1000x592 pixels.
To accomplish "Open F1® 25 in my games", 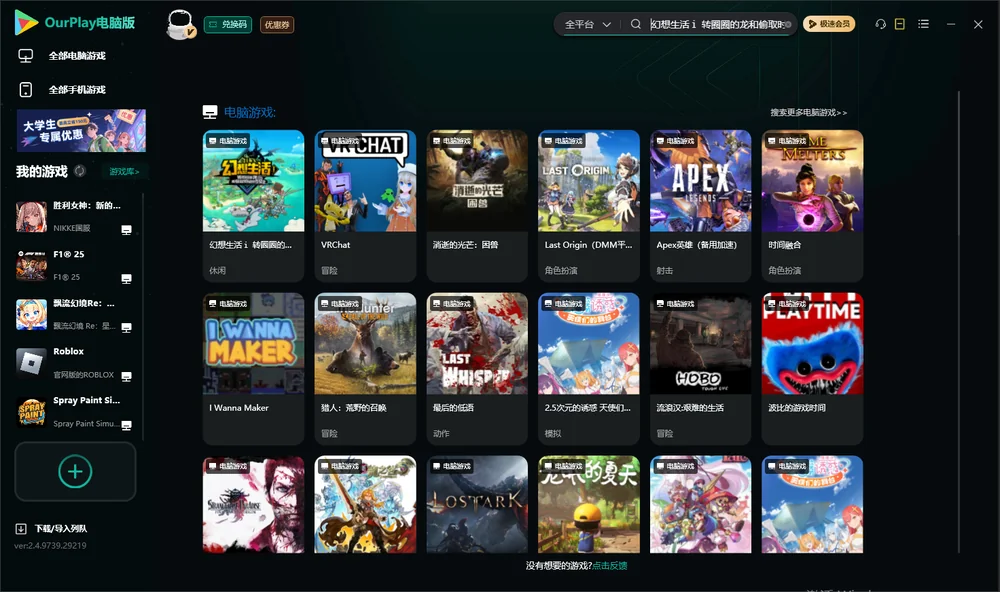I will coord(75,265).
